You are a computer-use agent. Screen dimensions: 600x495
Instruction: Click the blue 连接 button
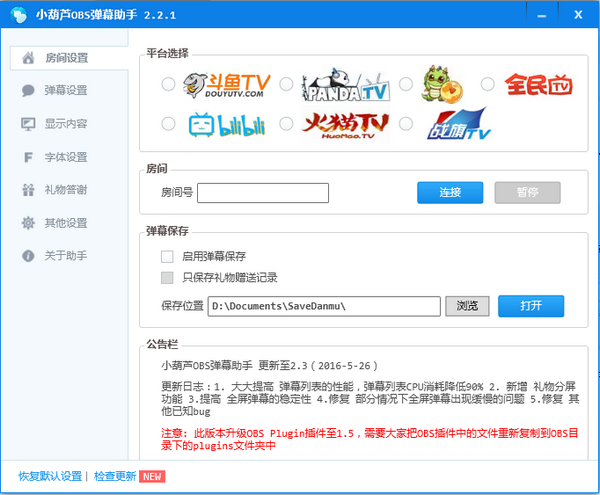pos(450,192)
